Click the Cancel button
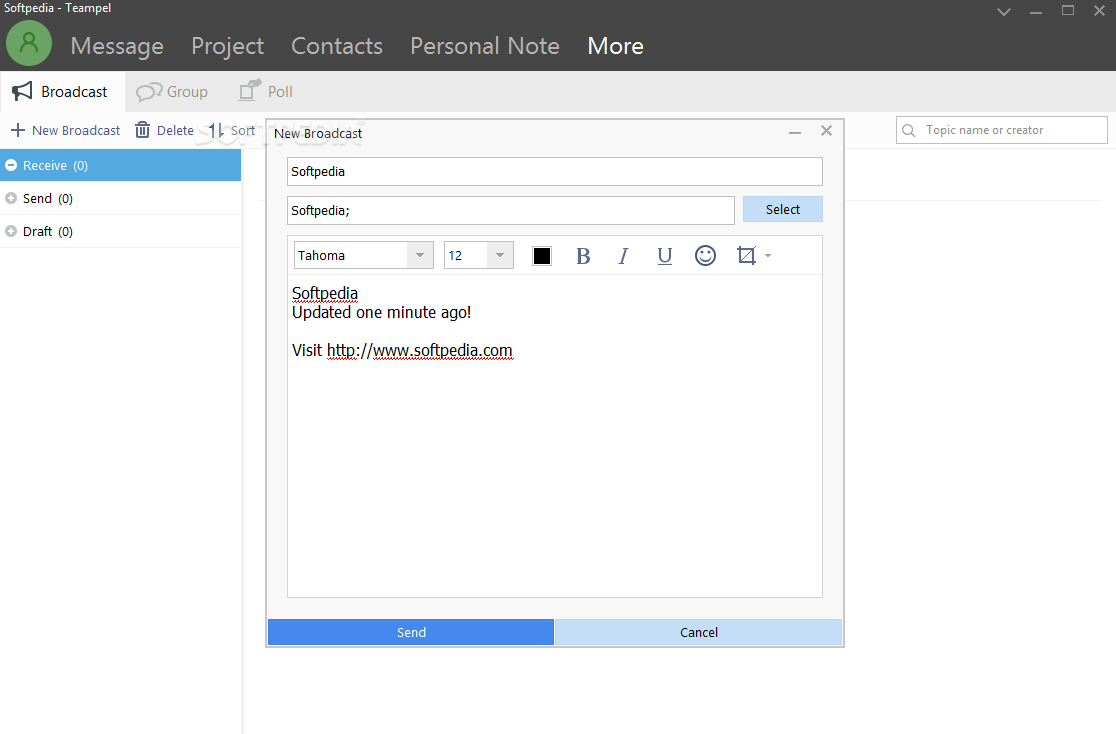This screenshot has height=734, width=1116. (x=698, y=632)
